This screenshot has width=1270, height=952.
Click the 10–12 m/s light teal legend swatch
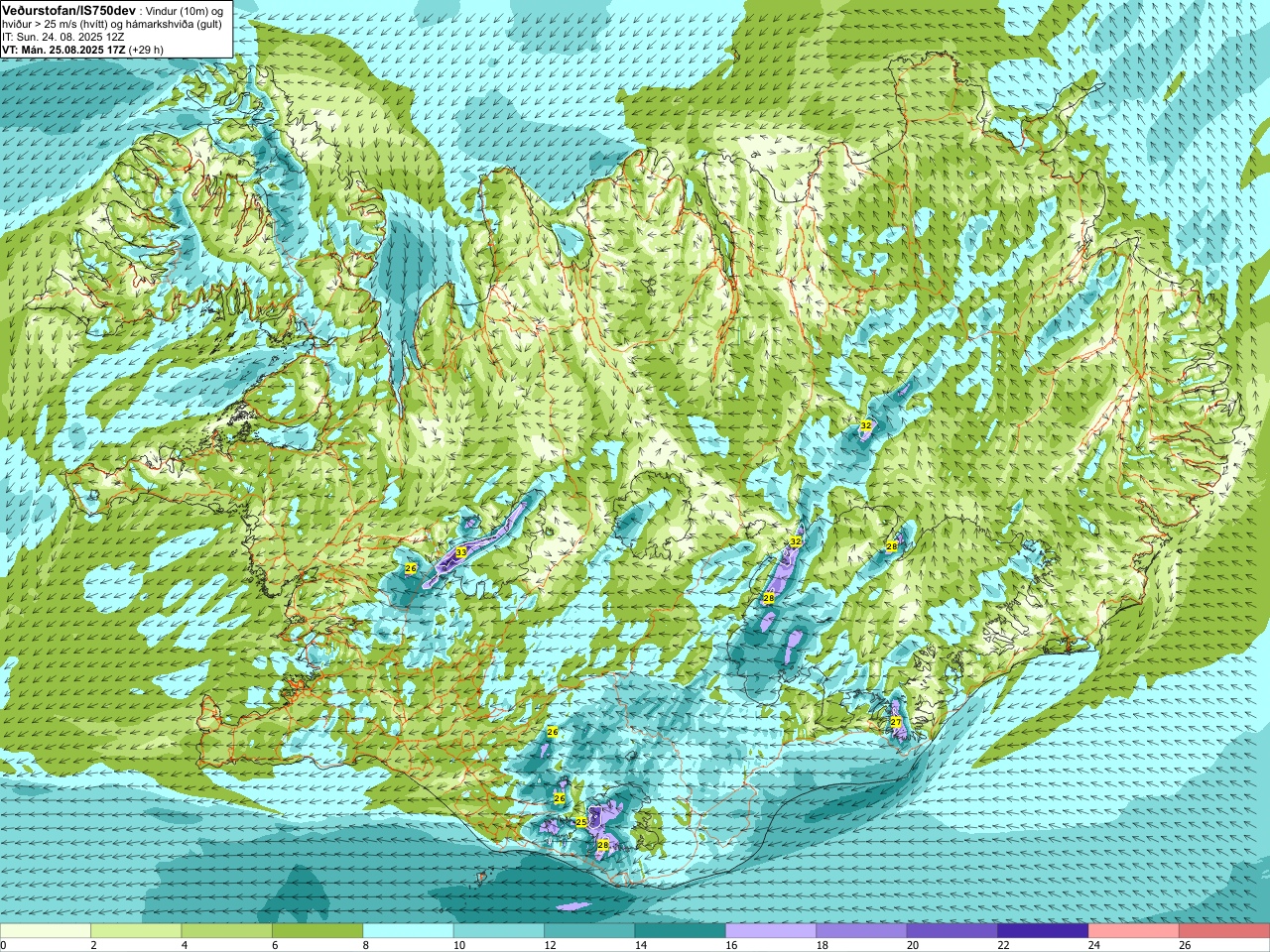(x=499, y=931)
